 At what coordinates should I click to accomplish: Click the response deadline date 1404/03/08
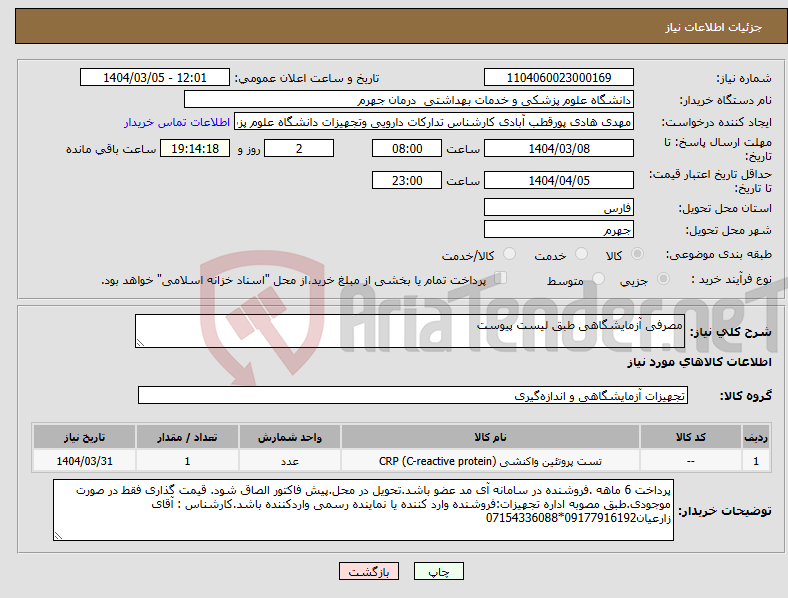click(x=559, y=148)
